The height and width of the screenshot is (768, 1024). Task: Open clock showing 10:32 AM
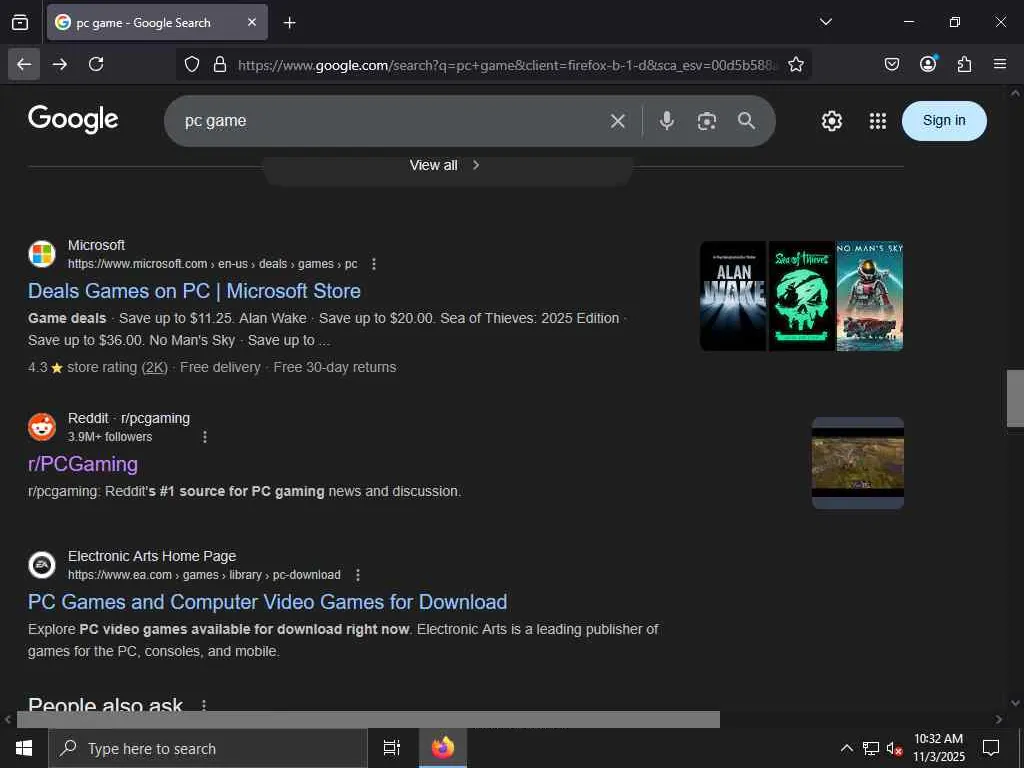click(938, 748)
